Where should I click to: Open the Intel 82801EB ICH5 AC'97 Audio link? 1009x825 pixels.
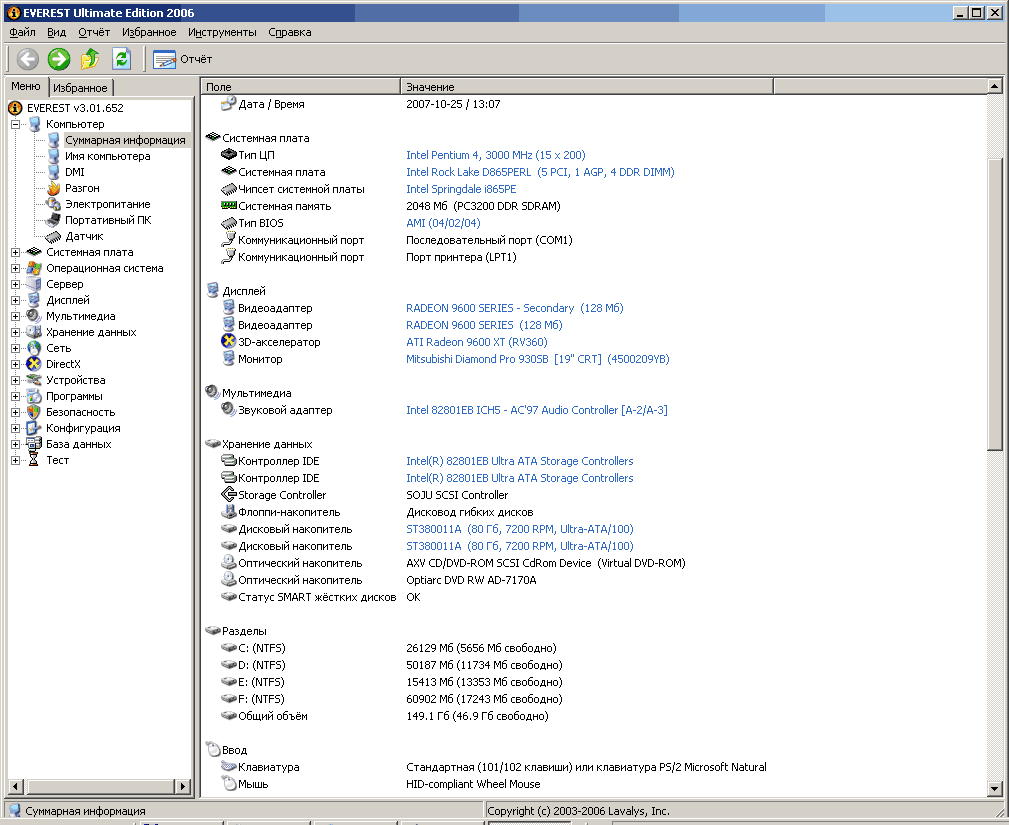537,410
